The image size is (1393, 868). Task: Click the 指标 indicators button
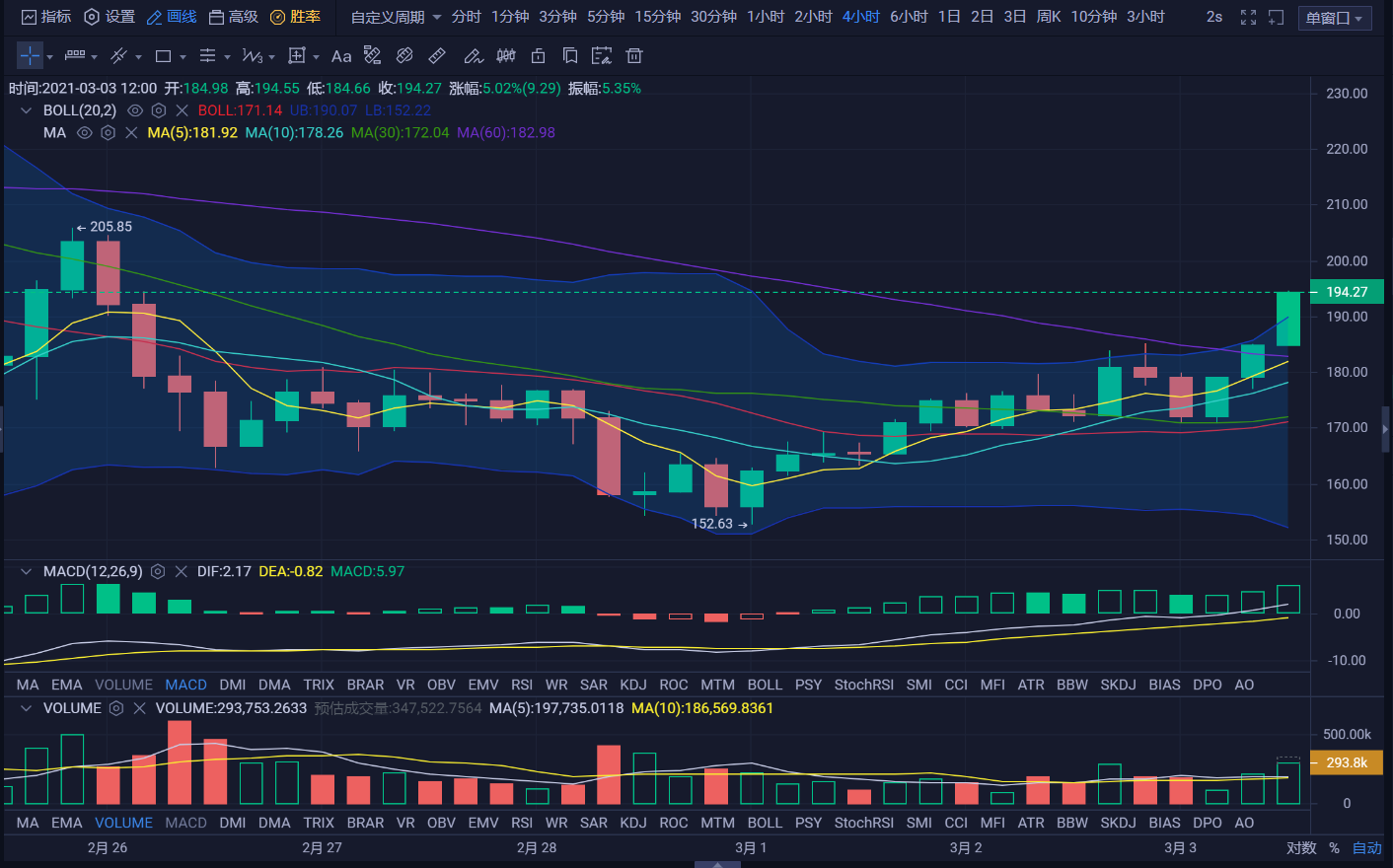[x=46, y=17]
